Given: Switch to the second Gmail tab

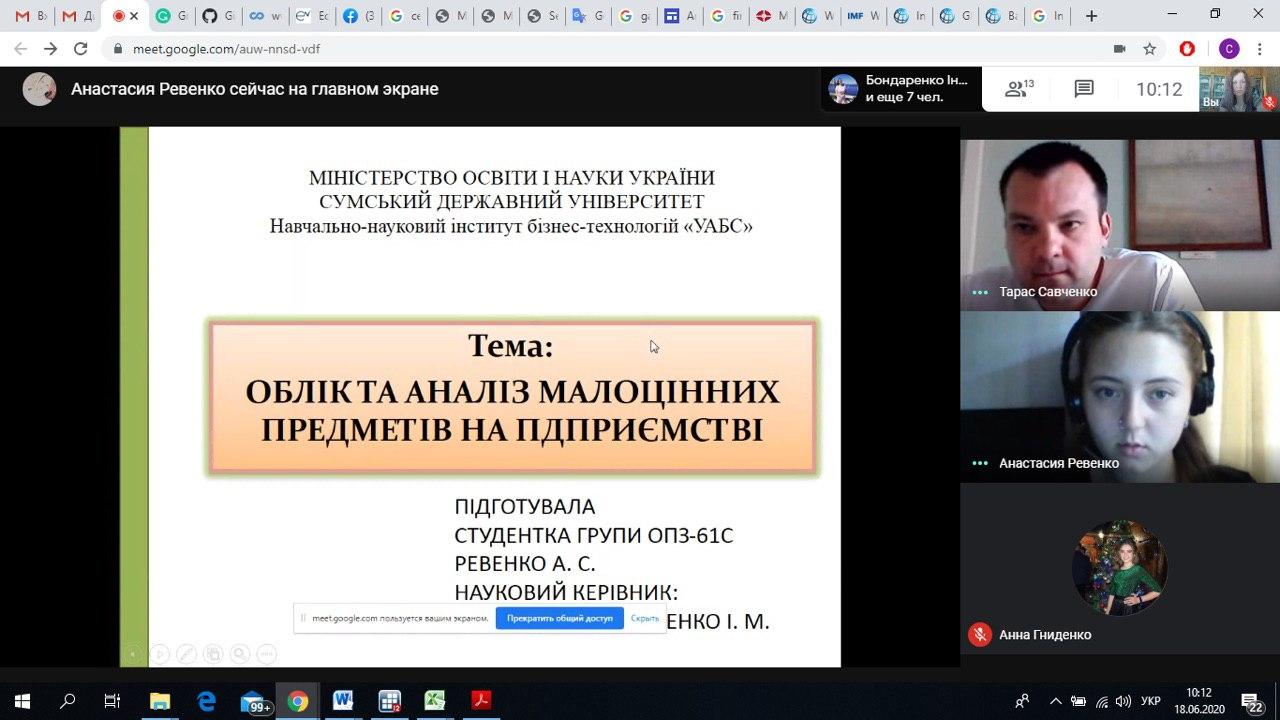Looking at the screenshot, I should (x=77, y=16).
